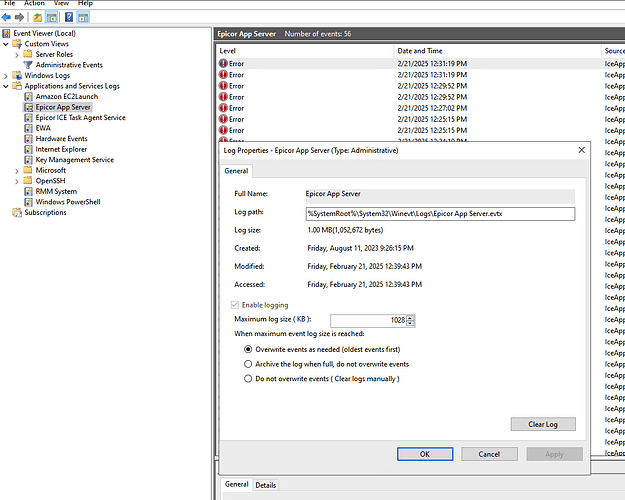The height and width of the screenshot is (500, 625).
Task: Select the General tab in Log Properties
Action: [236, 171]
